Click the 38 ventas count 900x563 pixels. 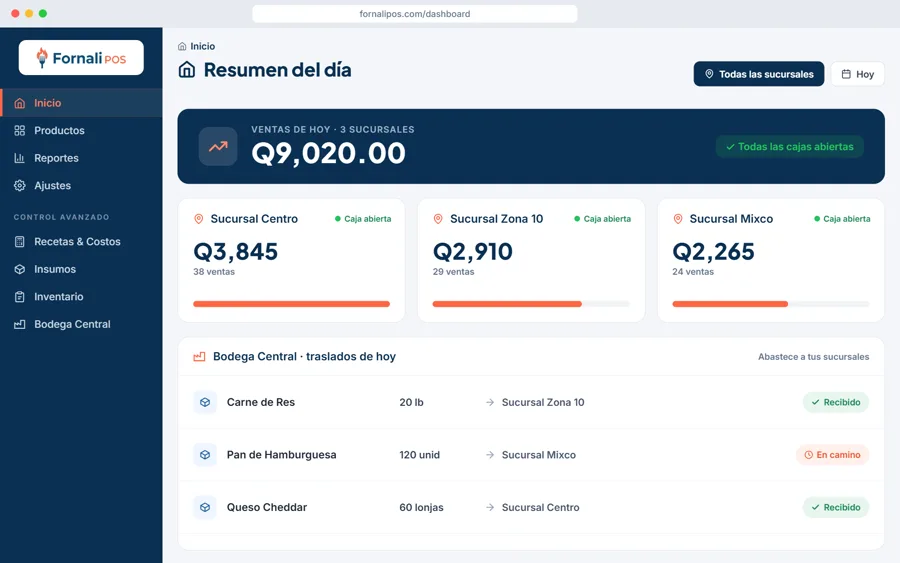pos(214,272)
